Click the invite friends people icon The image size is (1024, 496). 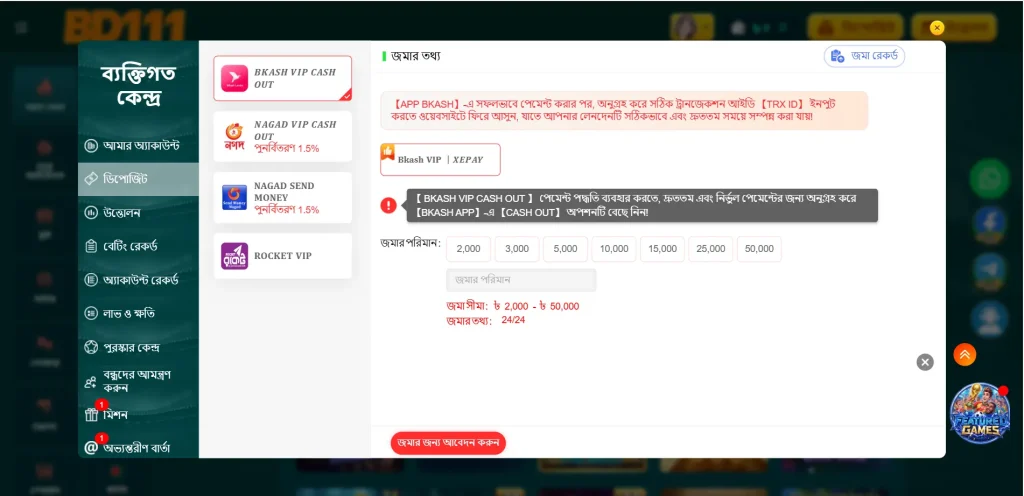click(x=91, y=383)
